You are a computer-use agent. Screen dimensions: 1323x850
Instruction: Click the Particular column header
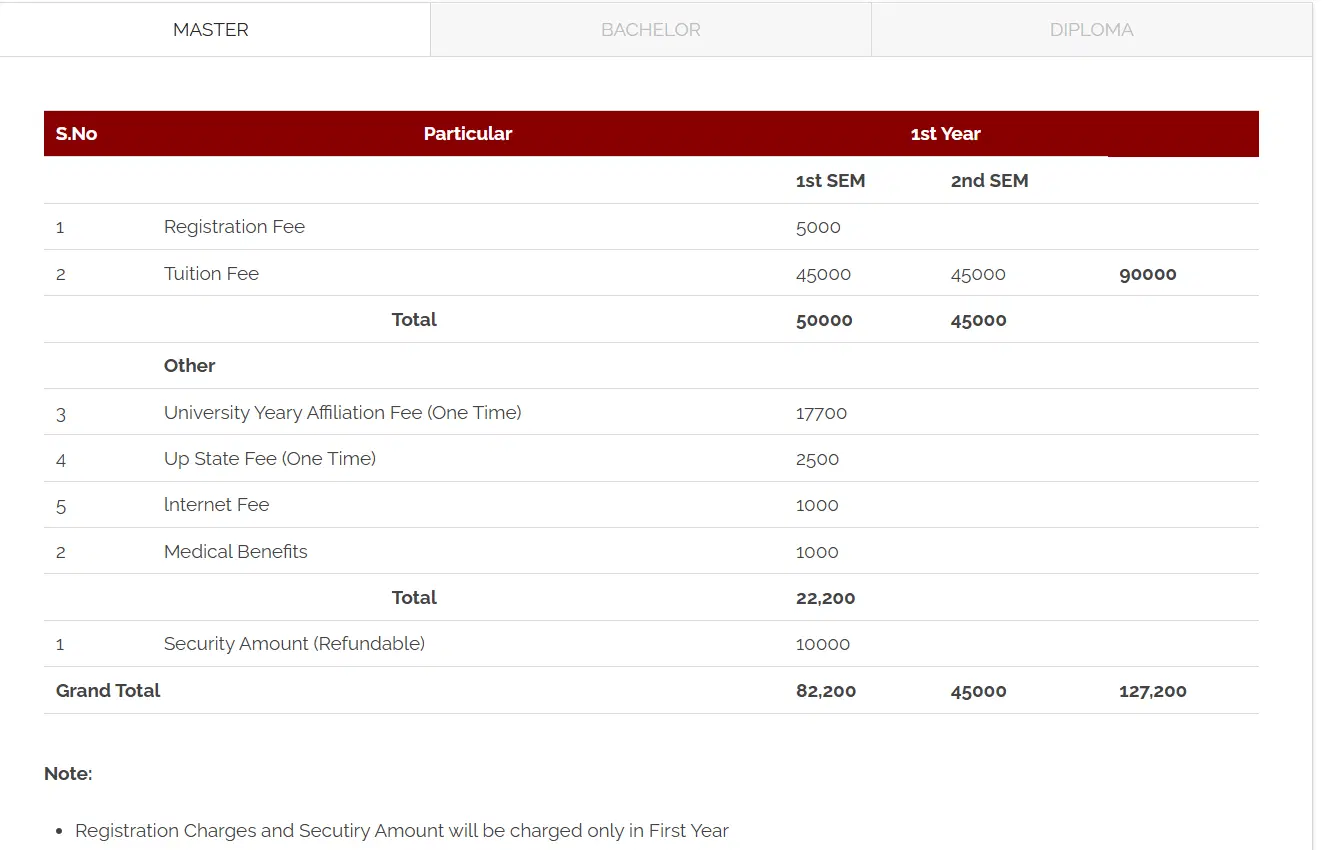click(467, 134)
